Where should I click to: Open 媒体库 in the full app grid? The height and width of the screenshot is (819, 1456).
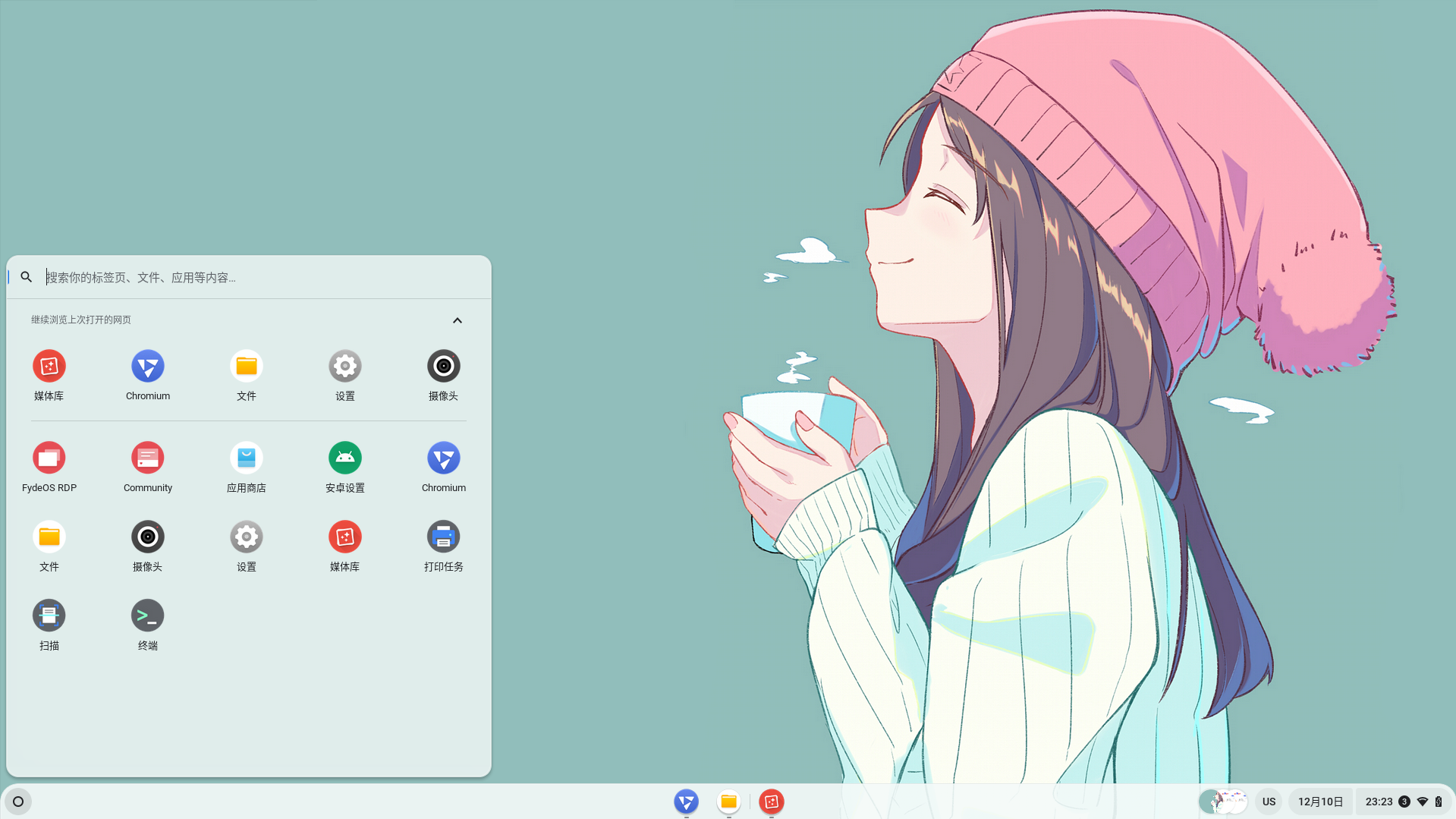tap(344, 546)
